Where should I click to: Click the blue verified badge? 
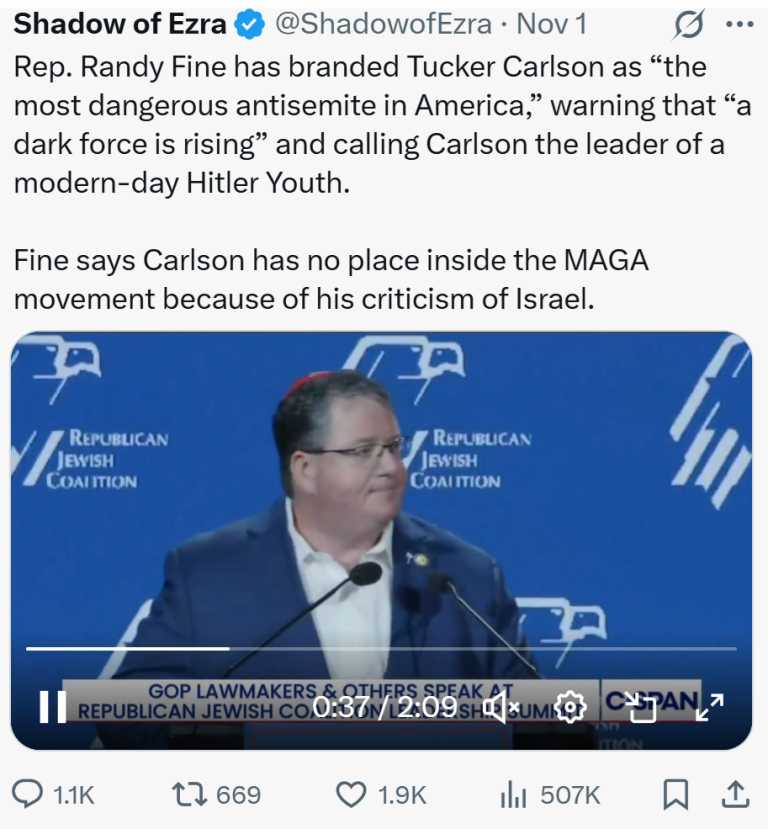point(250,24)
